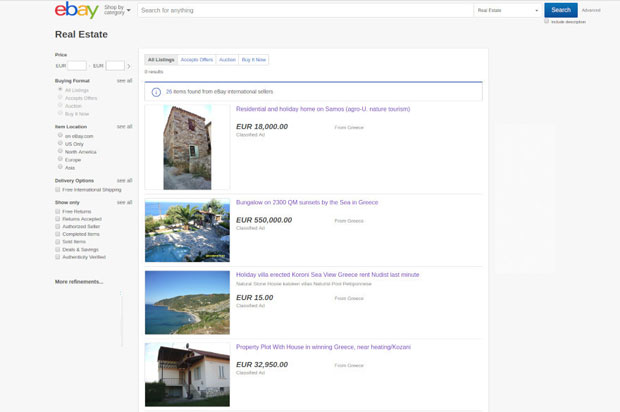Click the eBay logo
This screenshot has width=620, height=412.
pyautogui.click(x=76, y=11)
